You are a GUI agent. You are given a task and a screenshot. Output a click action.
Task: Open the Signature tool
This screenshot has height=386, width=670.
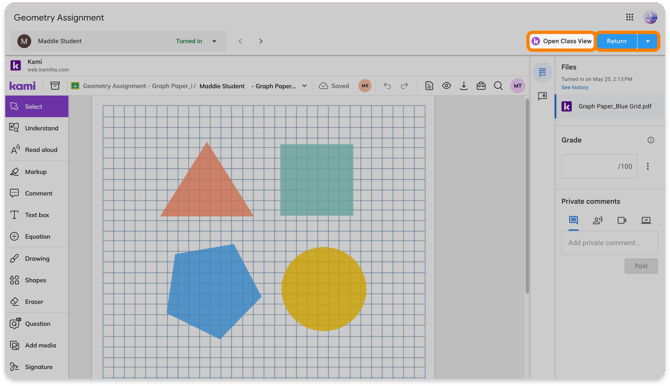36,367
